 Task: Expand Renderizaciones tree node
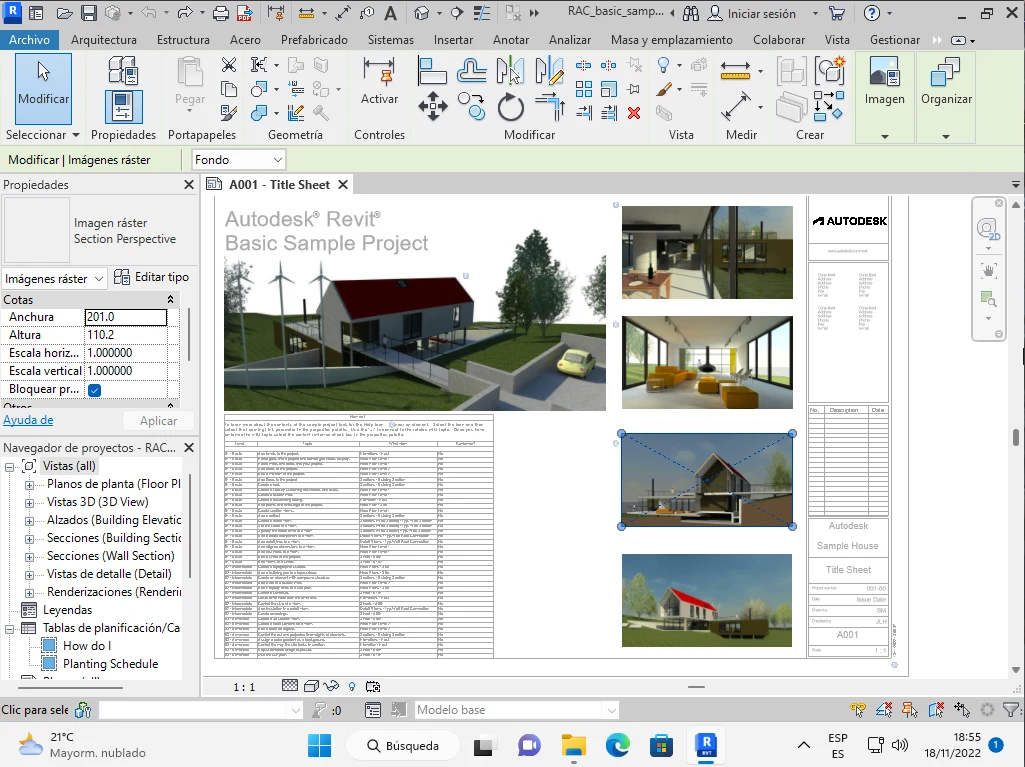pyautogui.click(x=29, y=593)
